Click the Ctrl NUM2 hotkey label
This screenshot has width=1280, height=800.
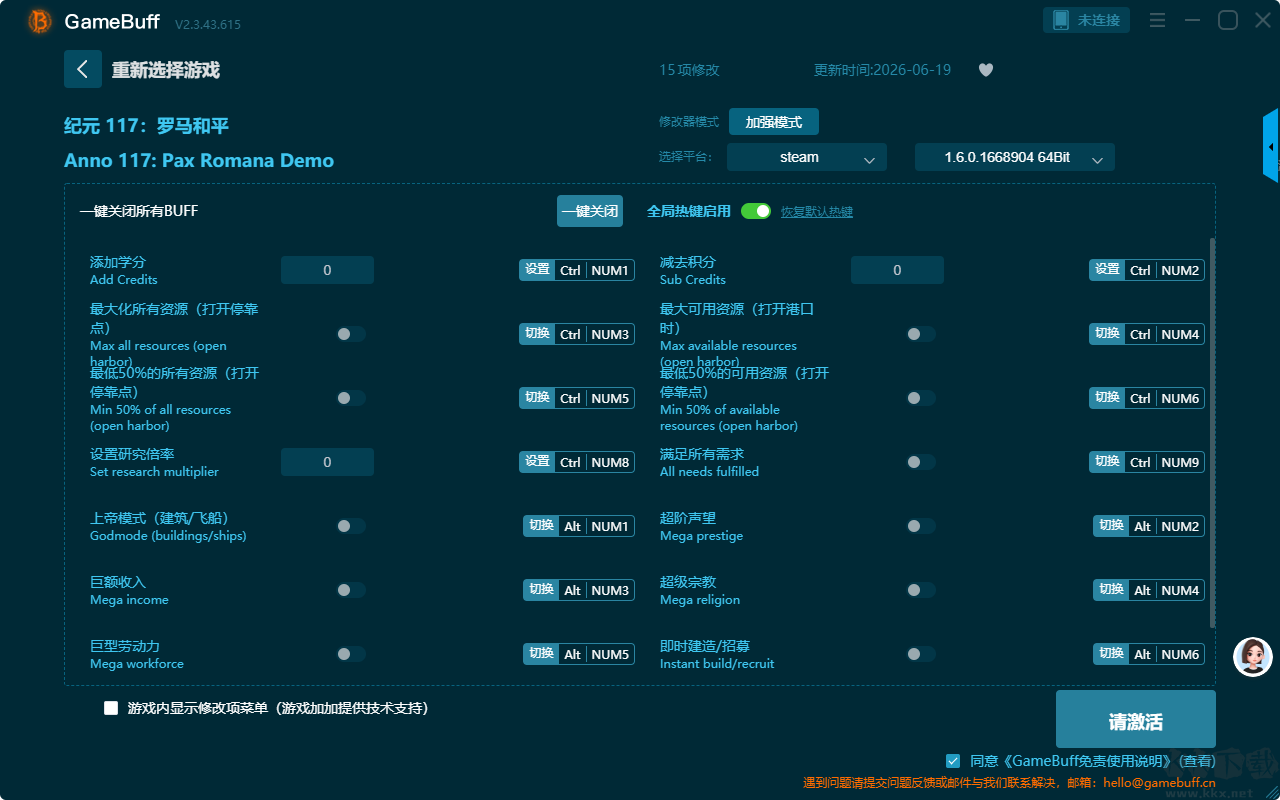click(x=1165, y=270)
